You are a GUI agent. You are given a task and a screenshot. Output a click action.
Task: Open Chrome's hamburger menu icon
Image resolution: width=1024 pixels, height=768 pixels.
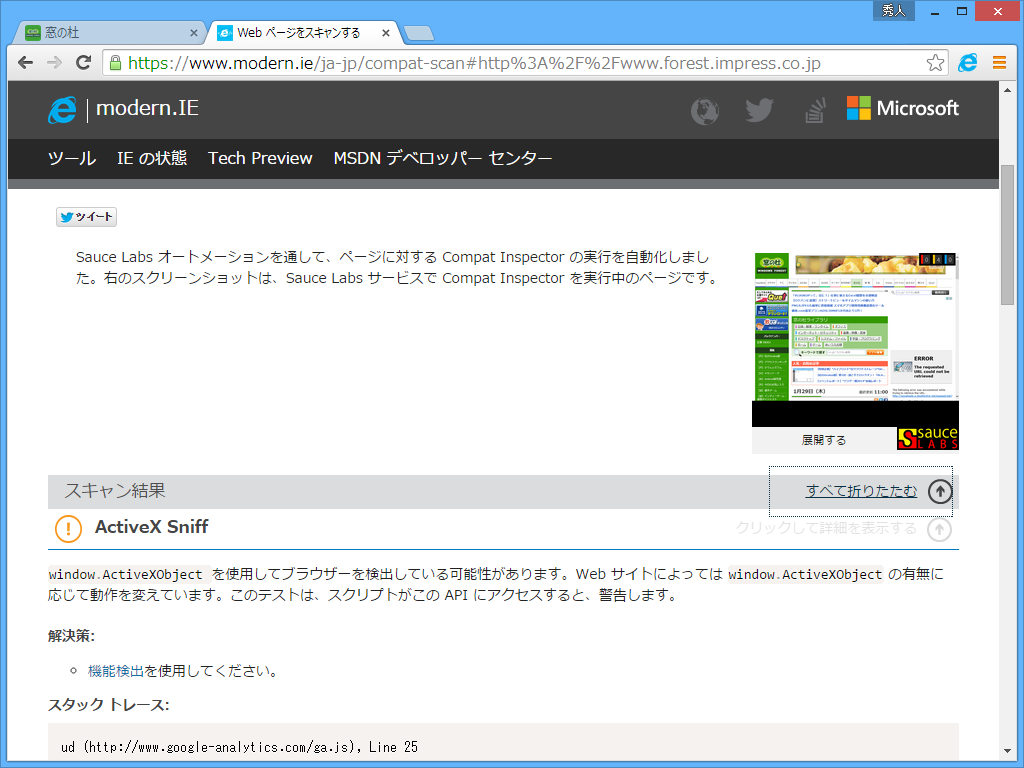tap(999, 62)
